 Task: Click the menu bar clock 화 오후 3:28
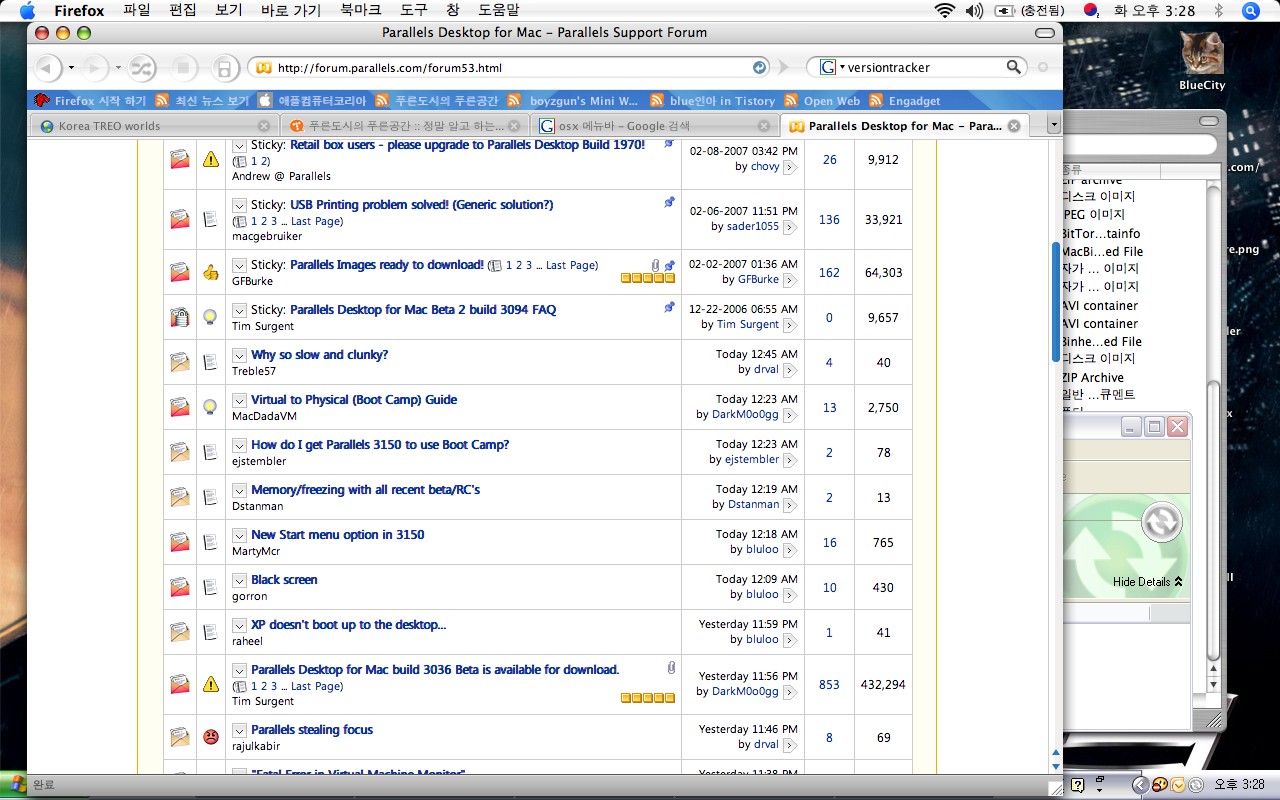pyautogui.click(x=1154, y=11)
